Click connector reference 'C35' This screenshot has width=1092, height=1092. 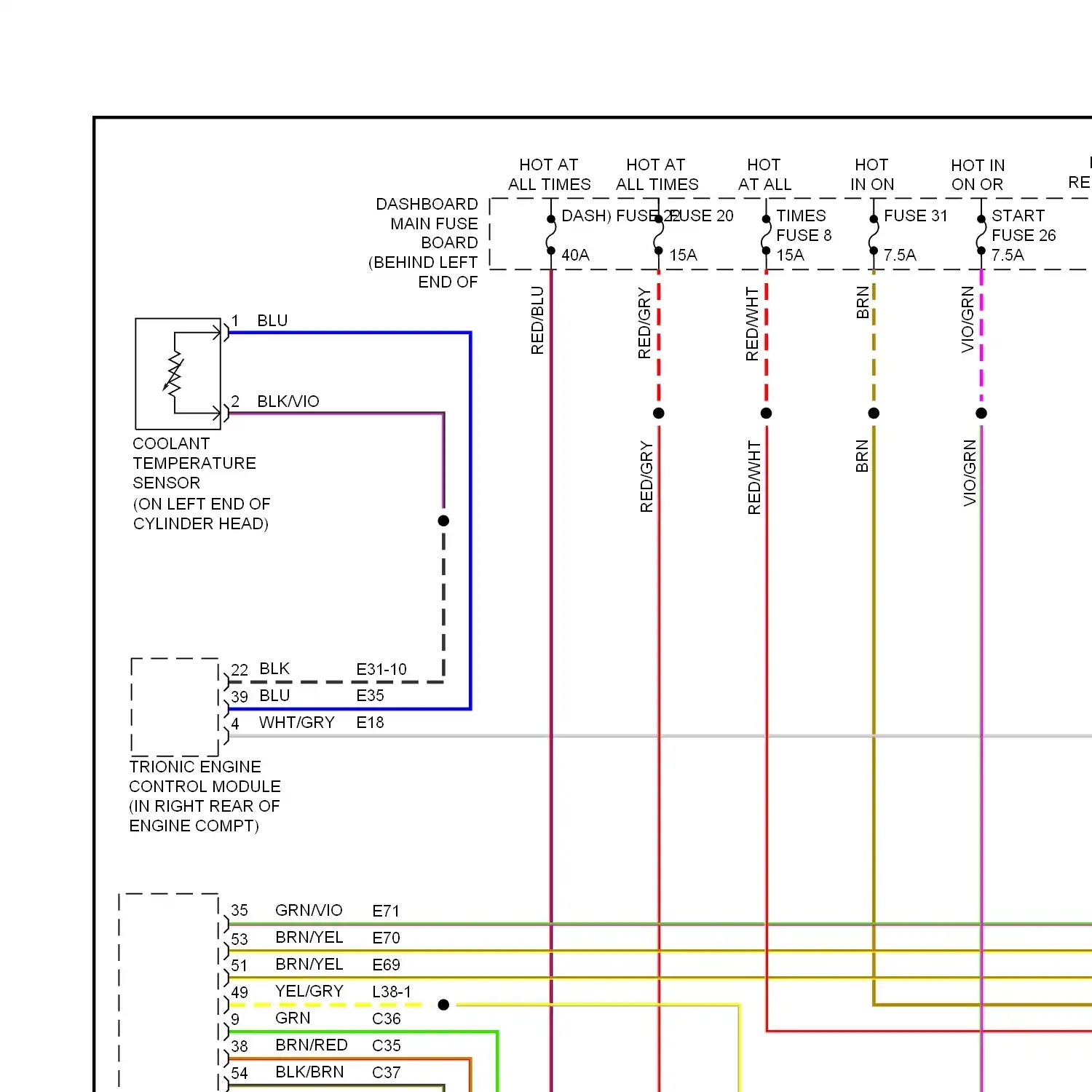387,1045
